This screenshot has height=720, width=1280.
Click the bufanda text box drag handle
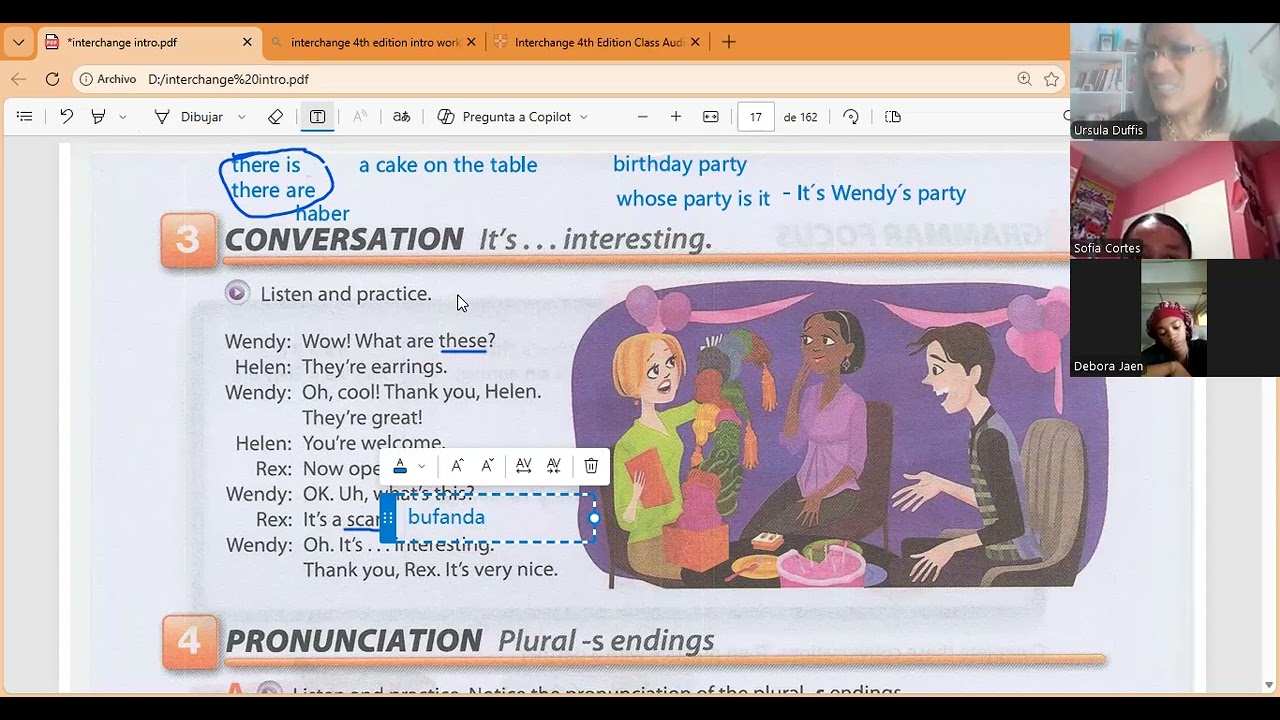click(387, 518)
